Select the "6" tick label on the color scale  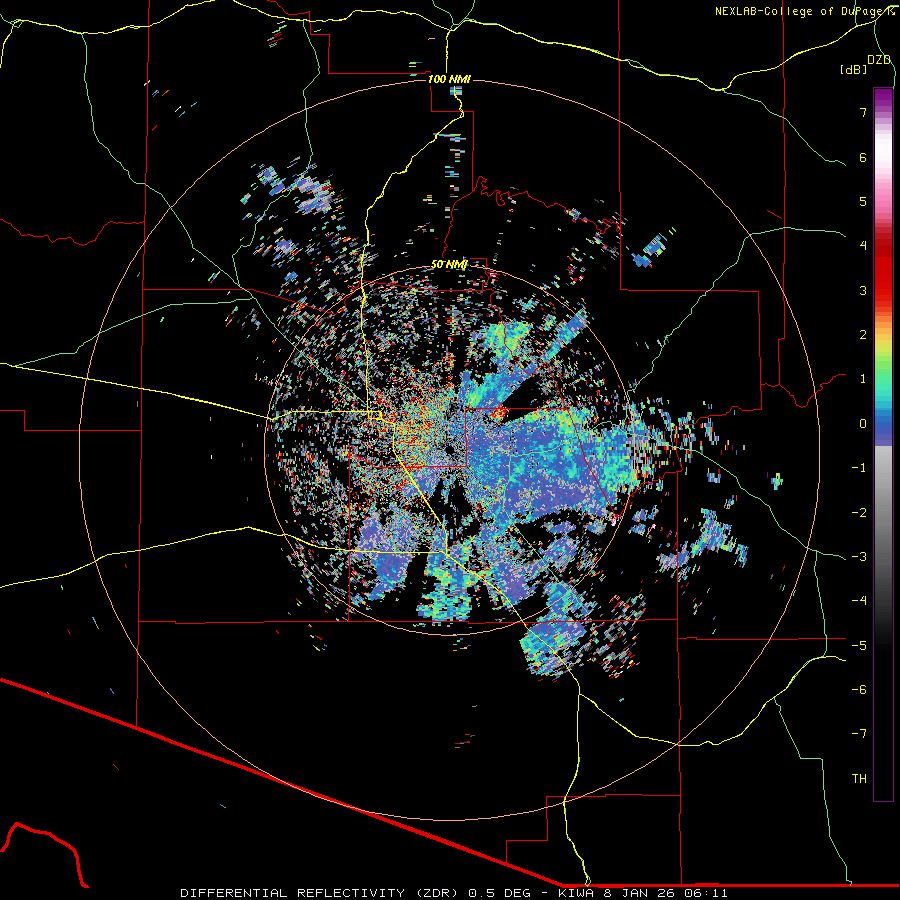(x=863, y=157)
